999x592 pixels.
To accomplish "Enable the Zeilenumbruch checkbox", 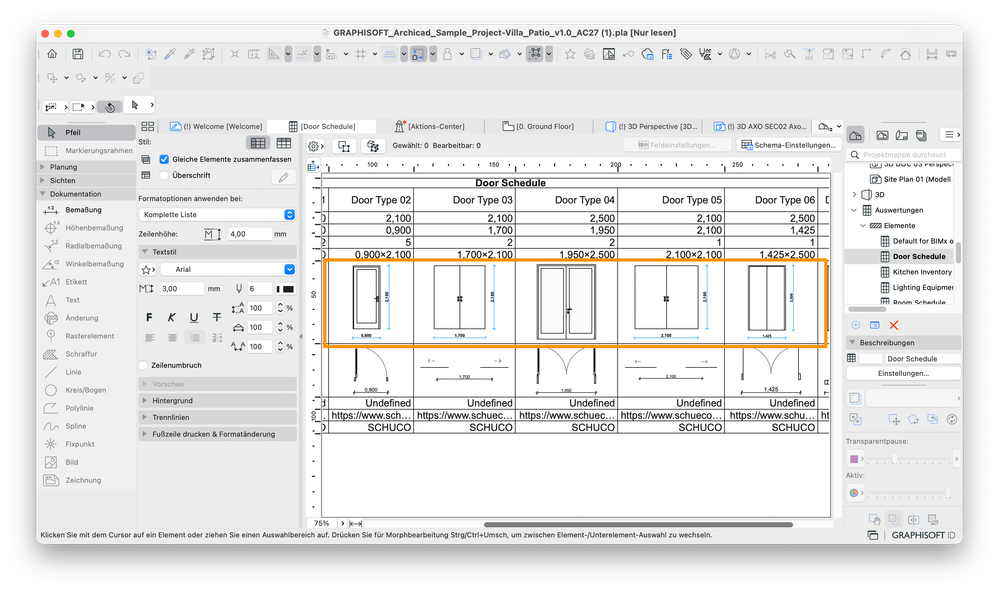I will coord(143,365).
